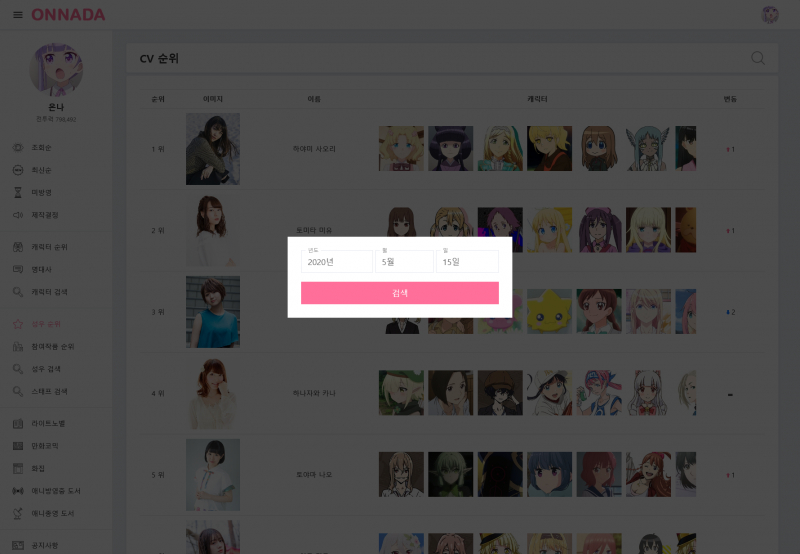The image size is (800, 554).
Task: Click the star icon for 성우 순위
Action: pyautogui.click(x=17, y=324)
